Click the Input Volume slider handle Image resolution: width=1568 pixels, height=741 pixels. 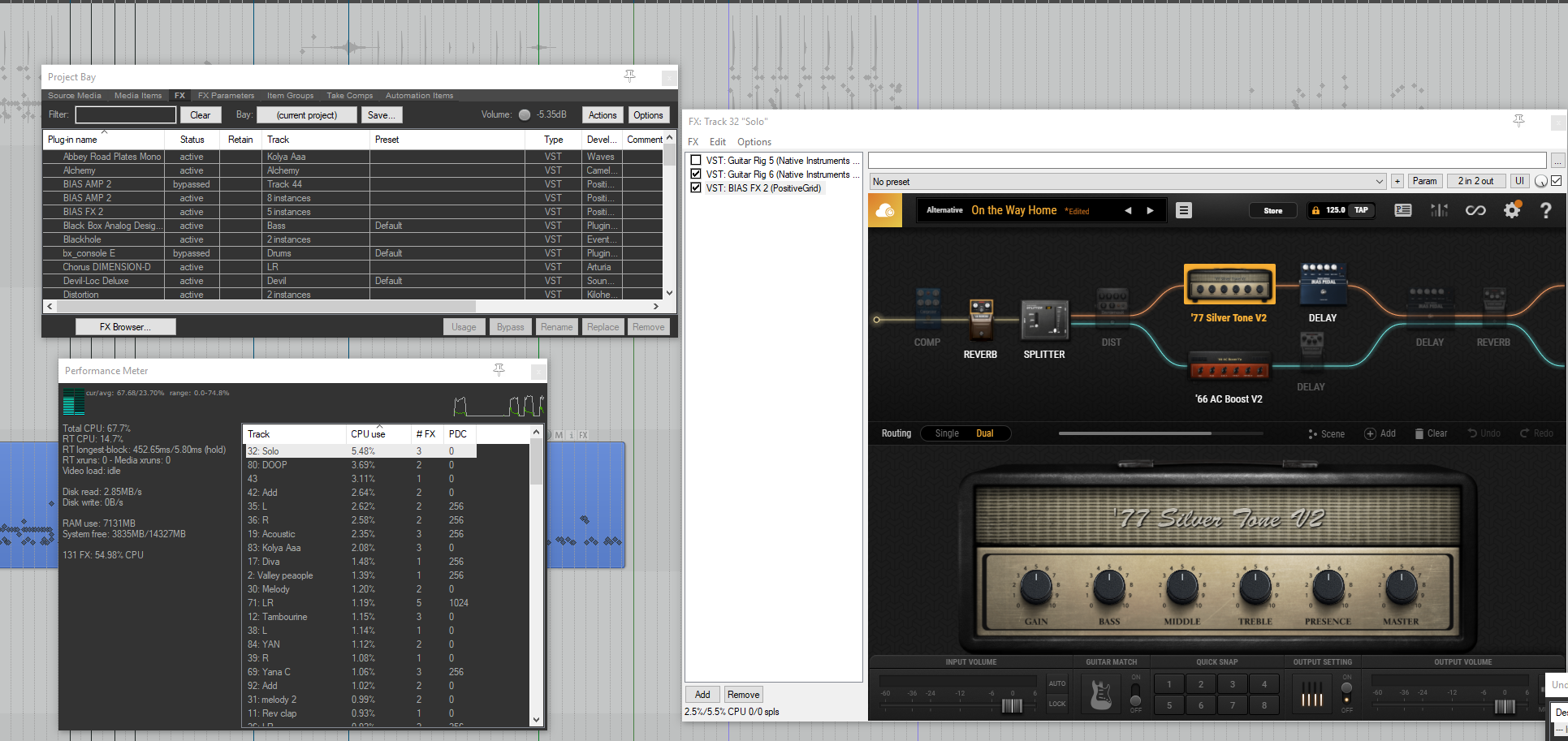tap(1013, 705)
